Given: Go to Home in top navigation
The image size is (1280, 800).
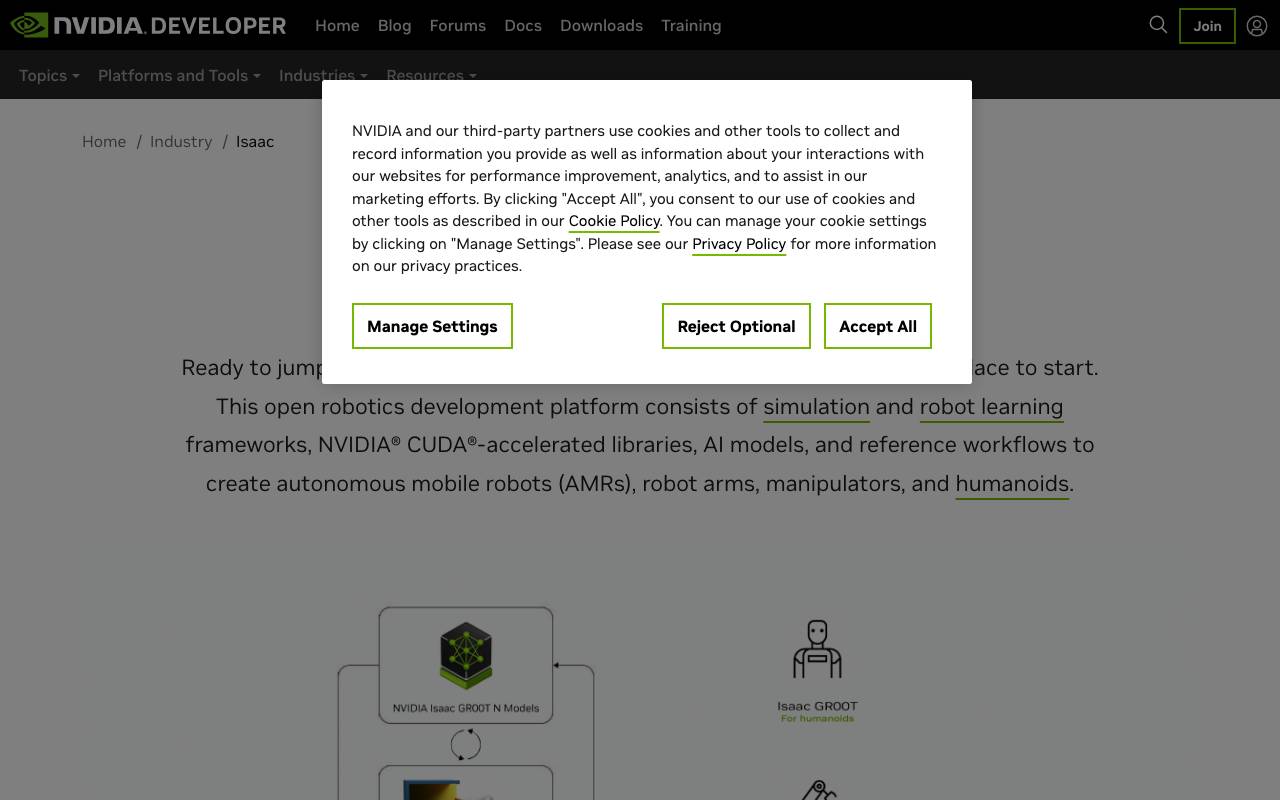Looking at the screenshot, I should click(337, 26).
